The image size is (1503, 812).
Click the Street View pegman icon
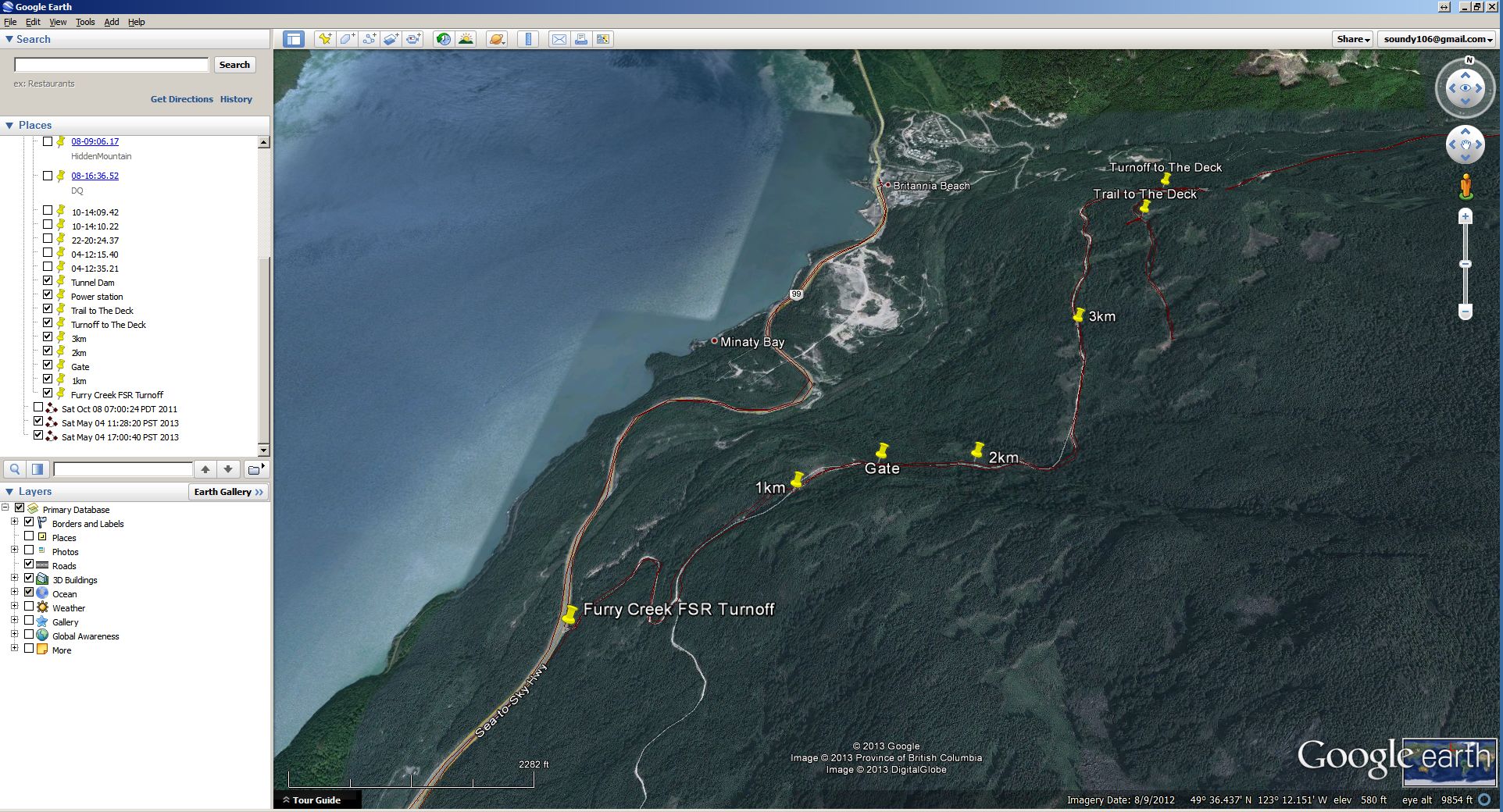(1466, 187)
